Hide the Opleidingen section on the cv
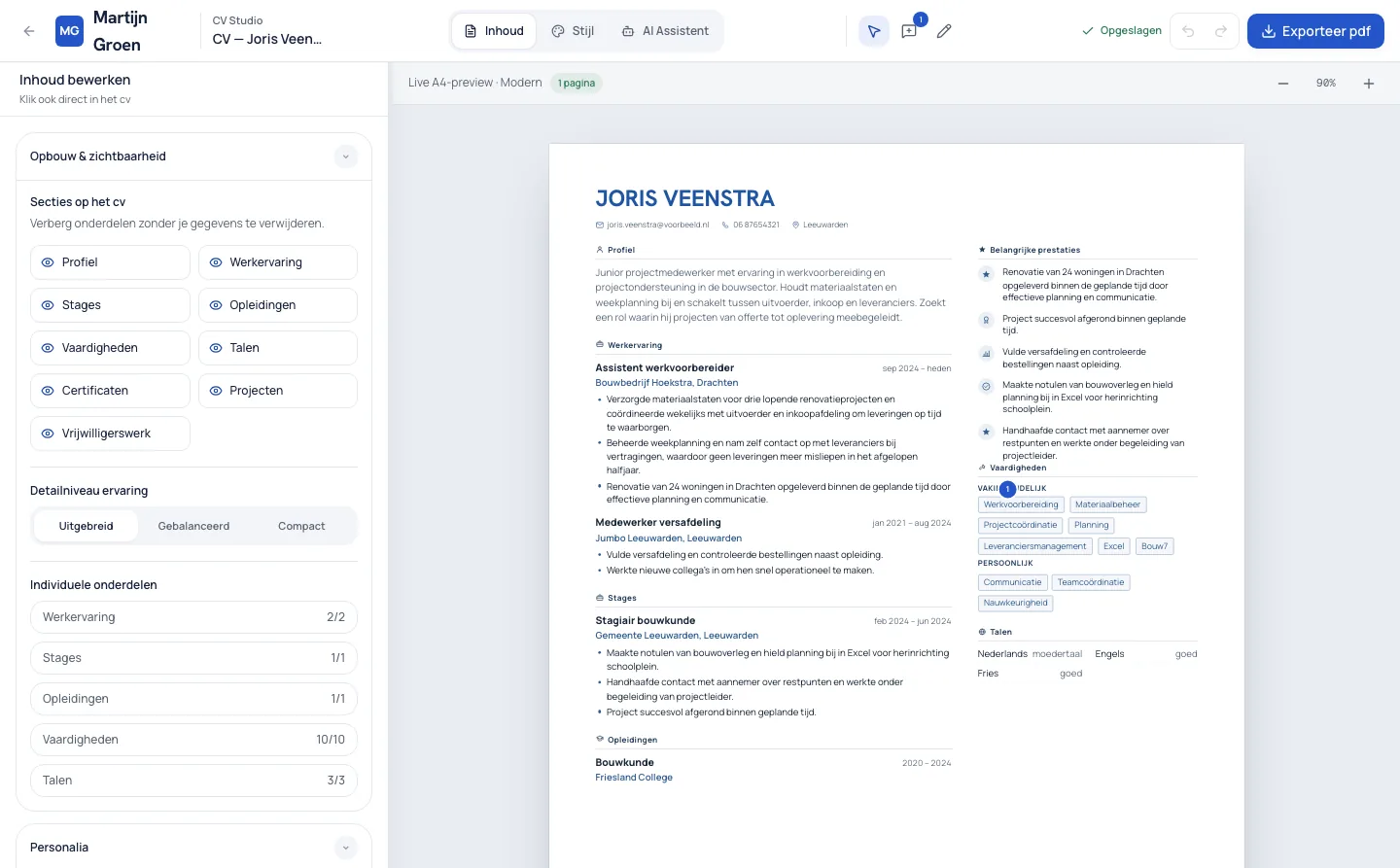Viewport: 1400px width, 868px height. pyautogui.click(x=278, y=305)
